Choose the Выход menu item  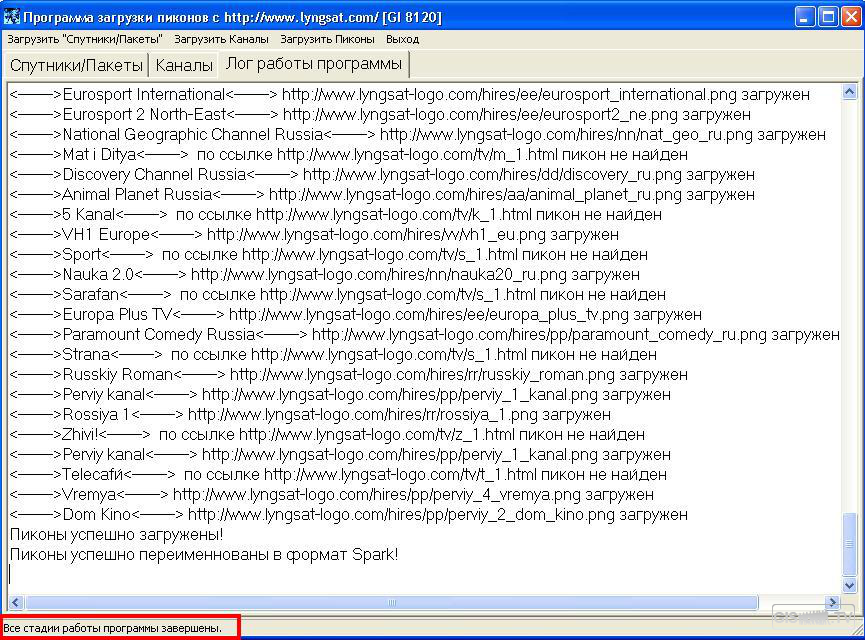(x=402, y=39)
